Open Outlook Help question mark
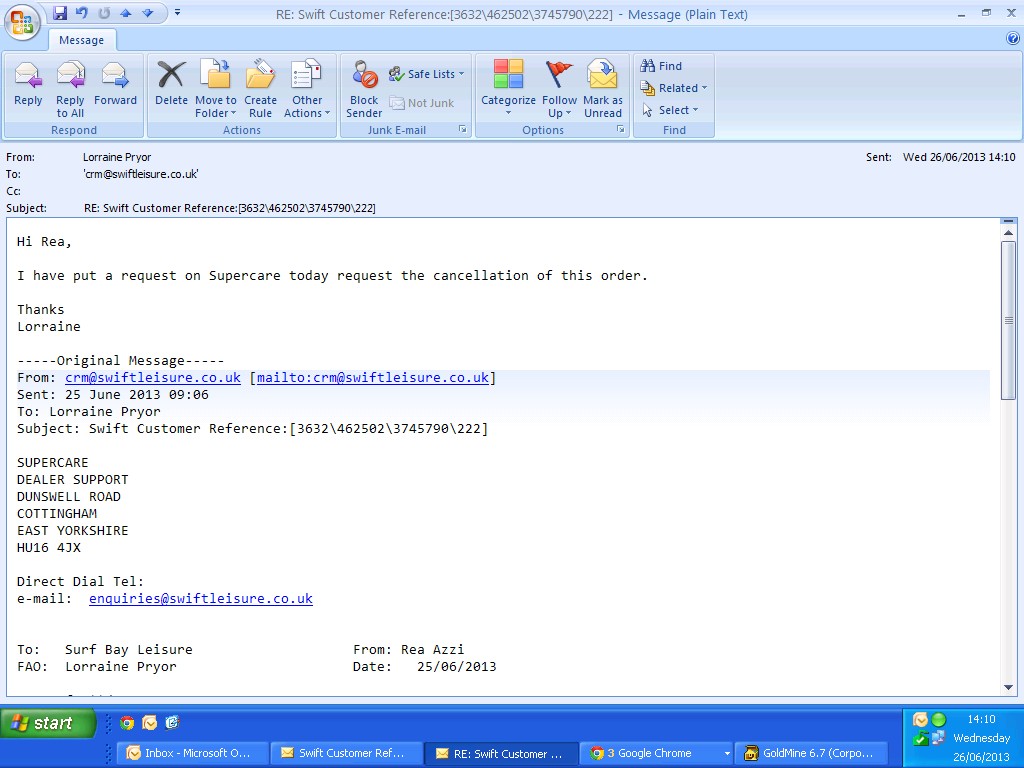 (x=1013, y=39)
